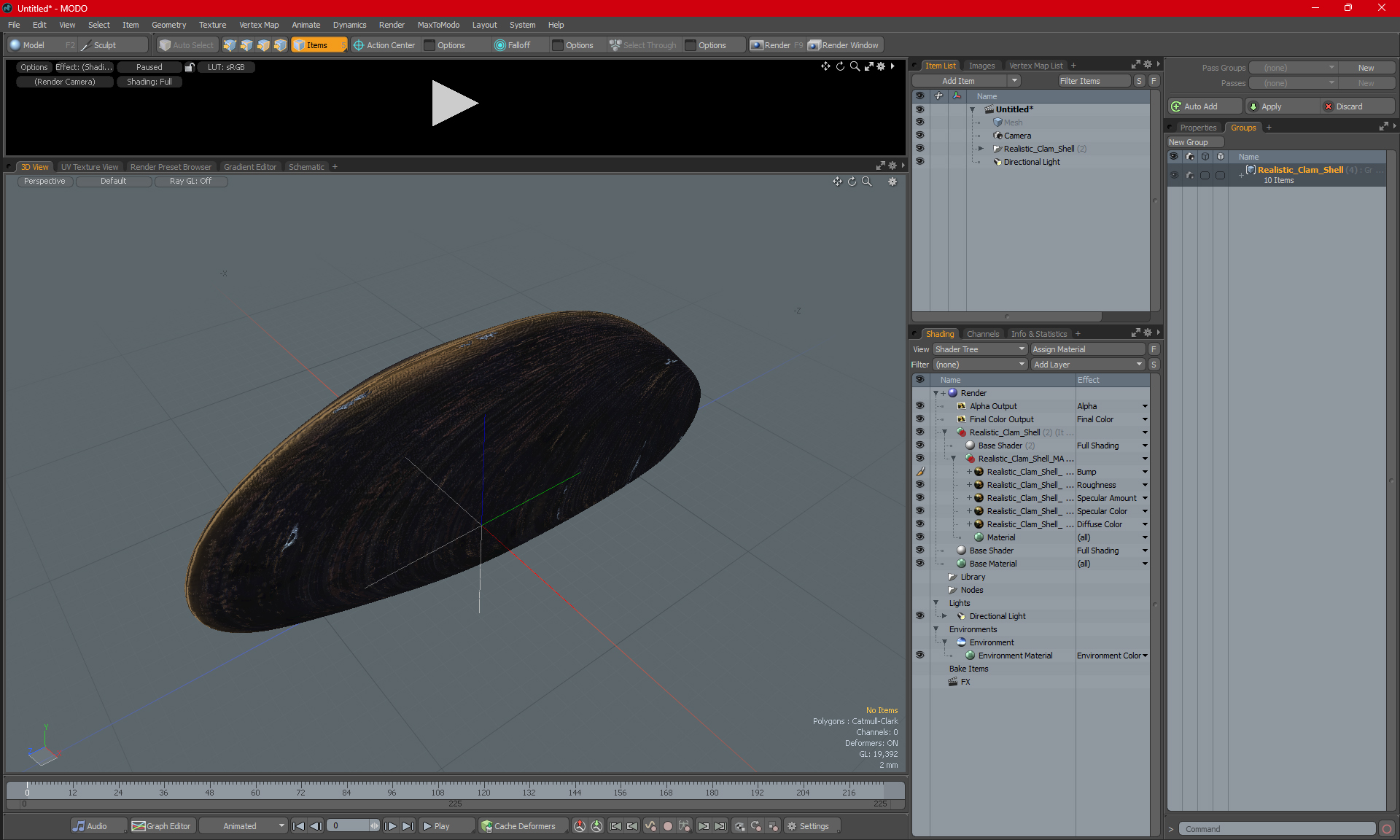Open Falloff tool
The height and width of the screenshot is (840, 1400).
tap(512, 45)
